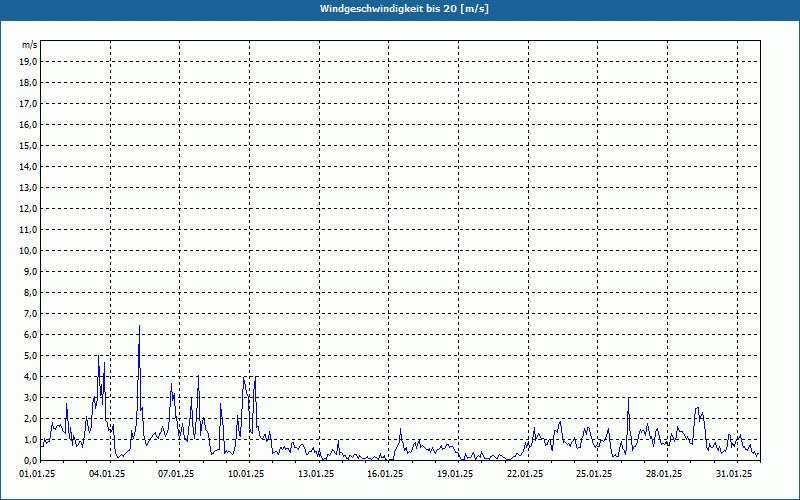Click the 10,0 y-axis label
The height and width of the screenshot is (500, 800).
tap(29, 251)
